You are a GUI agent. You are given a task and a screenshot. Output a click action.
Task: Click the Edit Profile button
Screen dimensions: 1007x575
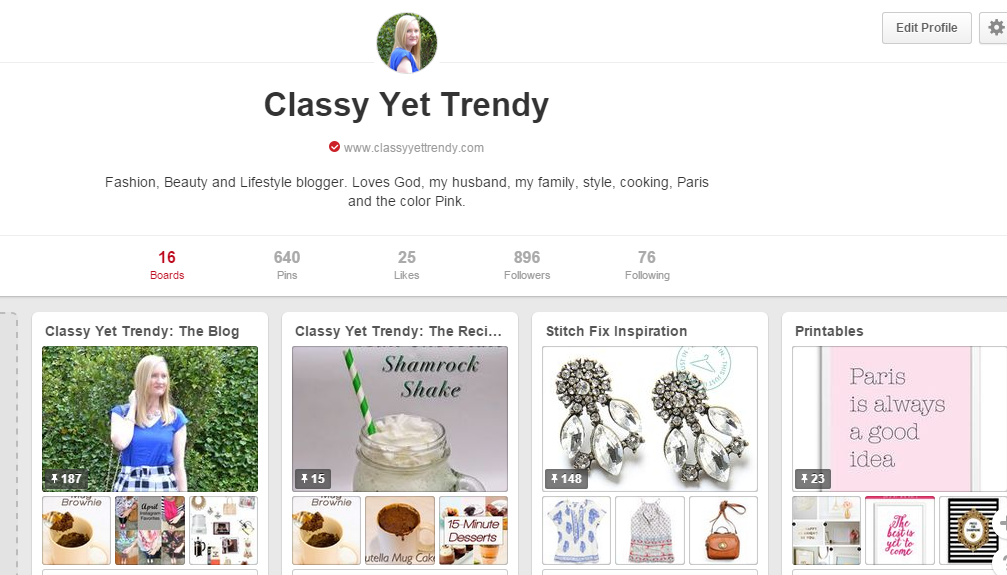[x=926, y=28]
